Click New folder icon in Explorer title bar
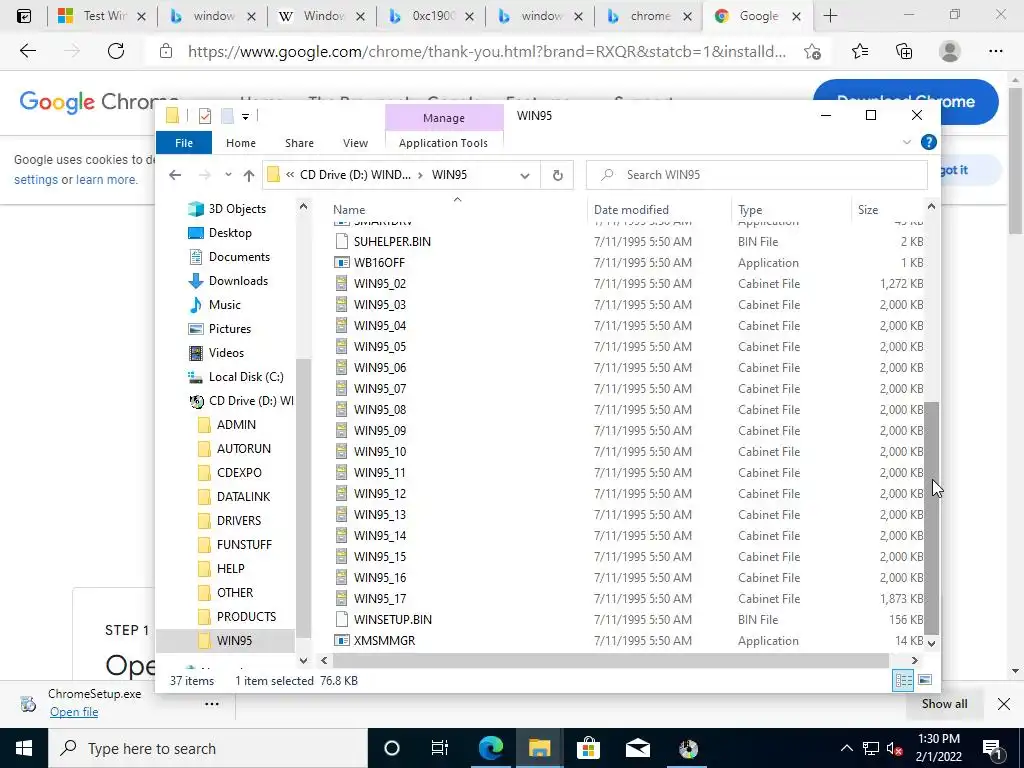This screenshot has width=1024, height=768. 227,116
